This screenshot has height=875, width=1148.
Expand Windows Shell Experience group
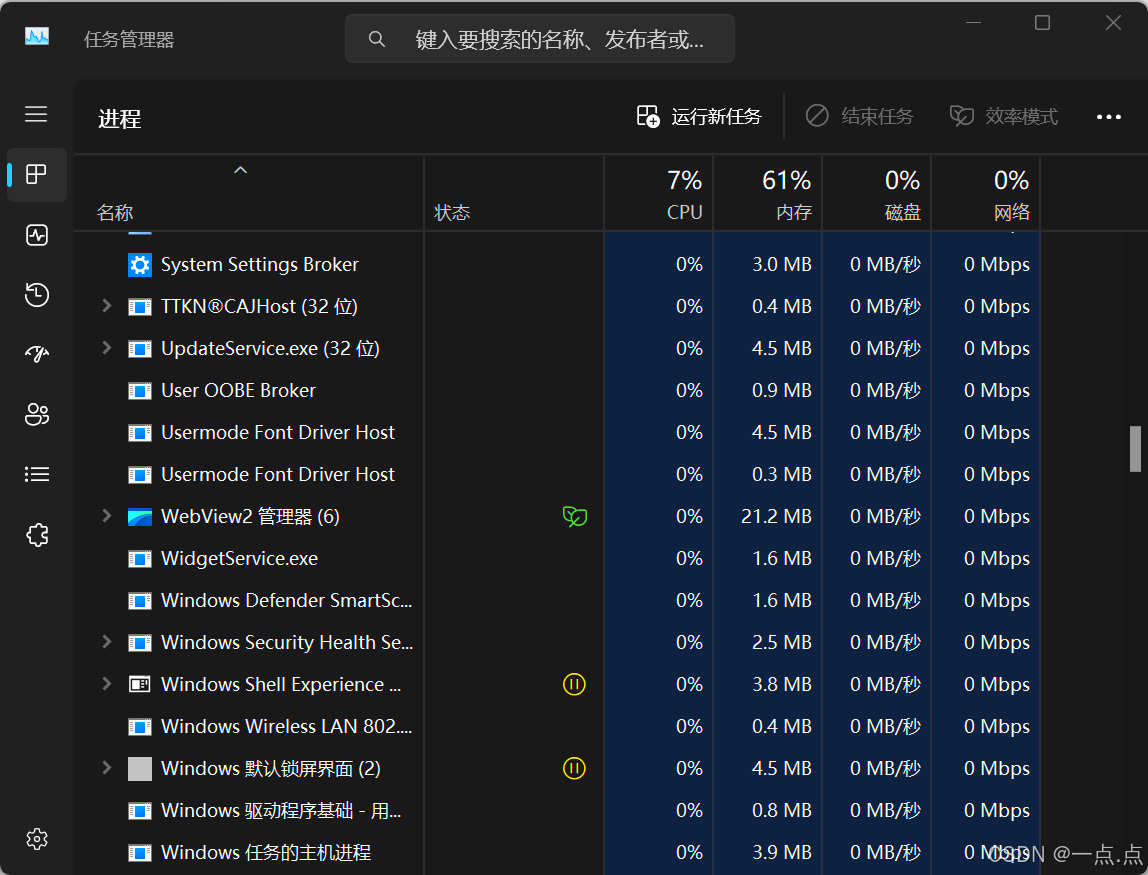coord(106,684)
